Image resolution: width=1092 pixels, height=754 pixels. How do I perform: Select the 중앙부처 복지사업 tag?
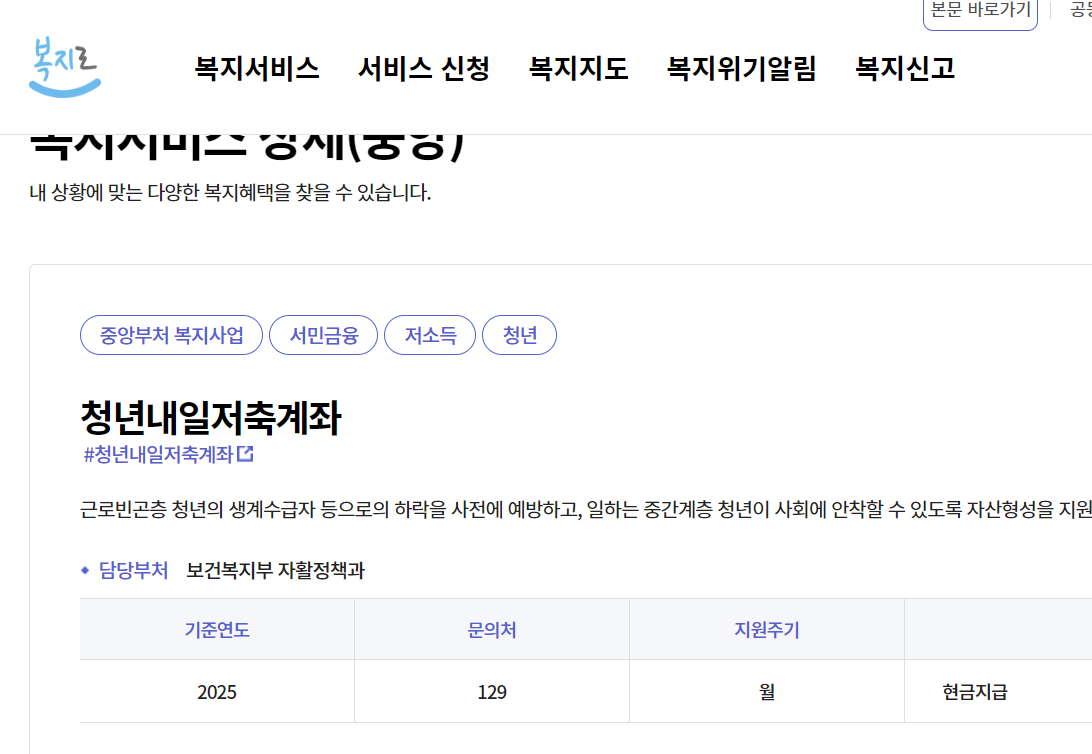pos(171,335)
